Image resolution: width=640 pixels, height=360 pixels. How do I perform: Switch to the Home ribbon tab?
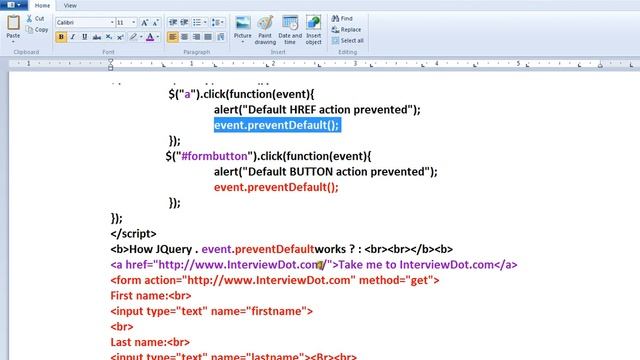click(x=42, y=5)
